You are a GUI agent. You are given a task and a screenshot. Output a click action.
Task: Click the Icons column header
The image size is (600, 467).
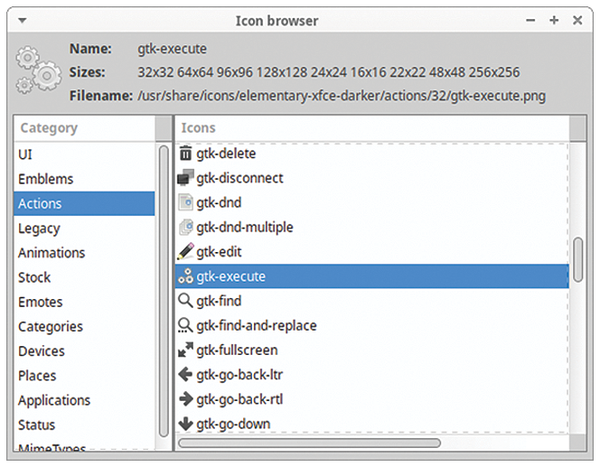click(x=370, y=128)
